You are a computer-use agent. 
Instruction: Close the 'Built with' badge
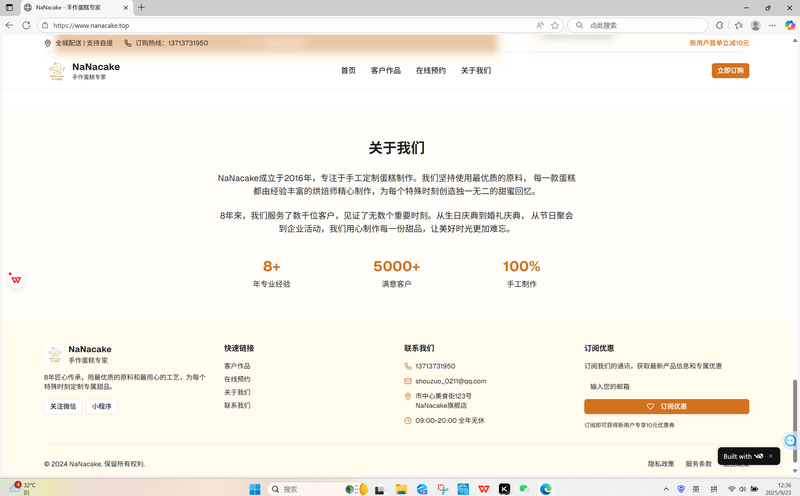[771, 456]
